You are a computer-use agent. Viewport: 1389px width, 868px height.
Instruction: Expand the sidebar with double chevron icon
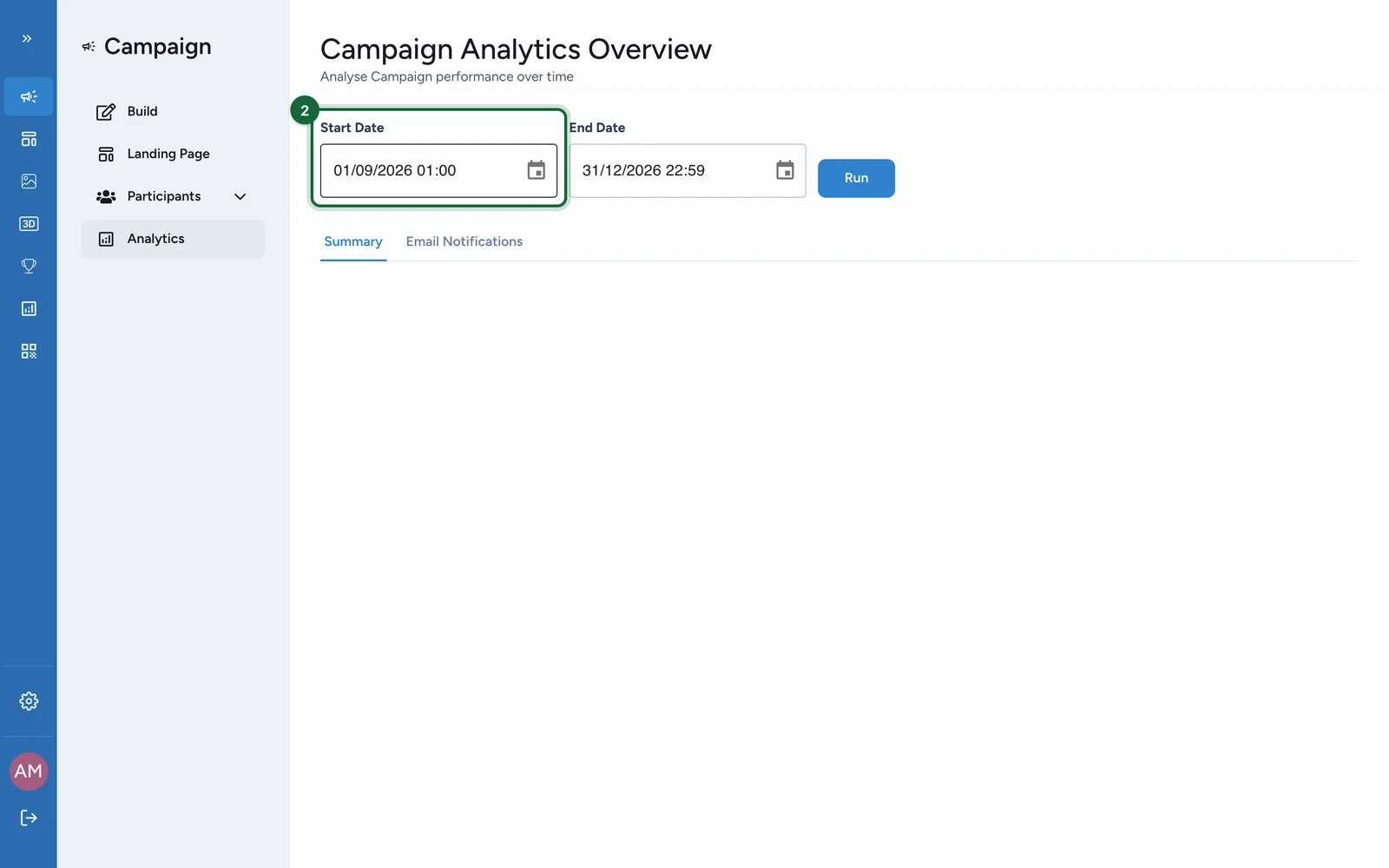pyautogui.click(x=27, y=38)
